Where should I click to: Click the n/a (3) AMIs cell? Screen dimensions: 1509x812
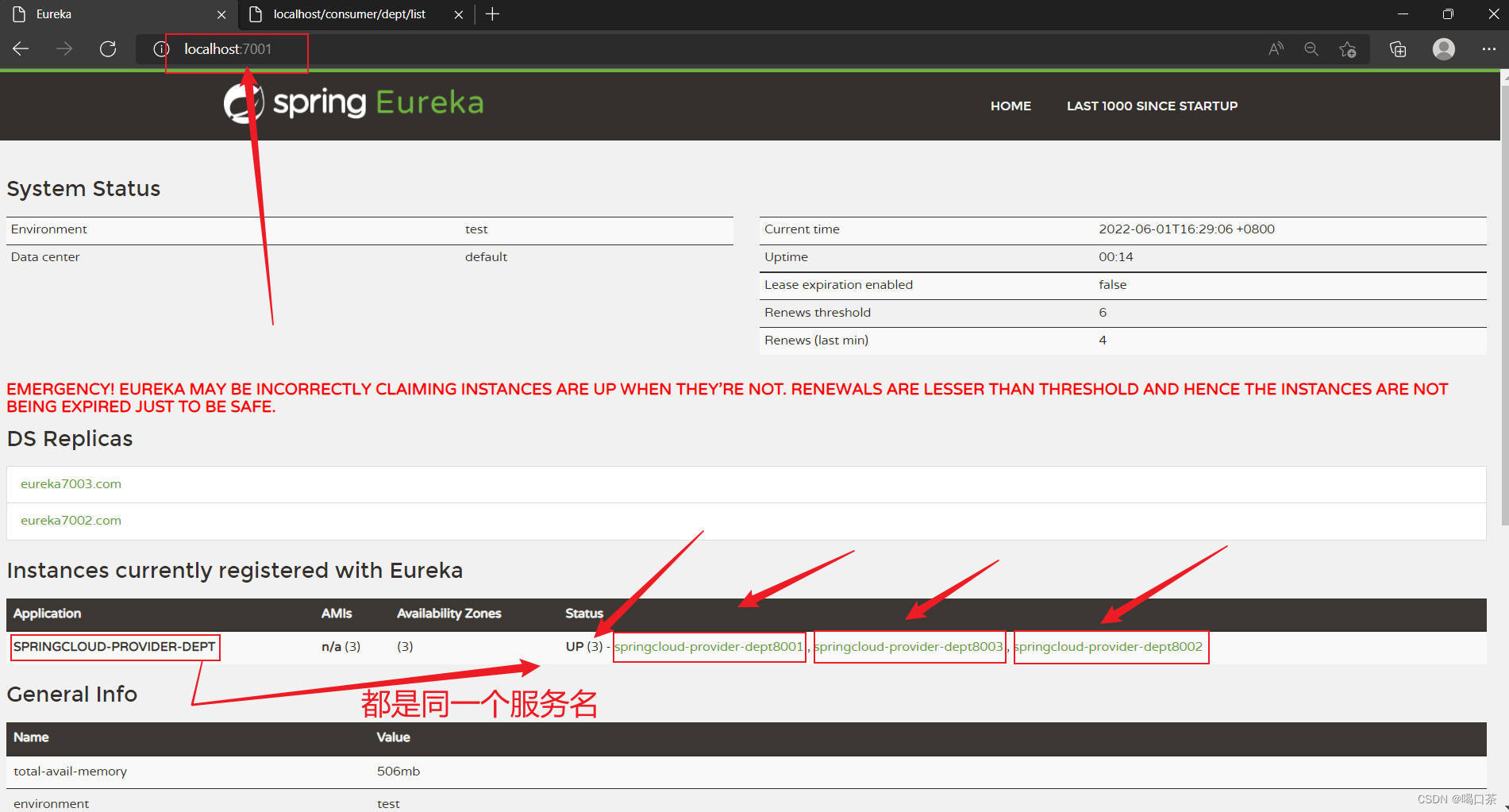pyautogui.click(x=341, y=647)
